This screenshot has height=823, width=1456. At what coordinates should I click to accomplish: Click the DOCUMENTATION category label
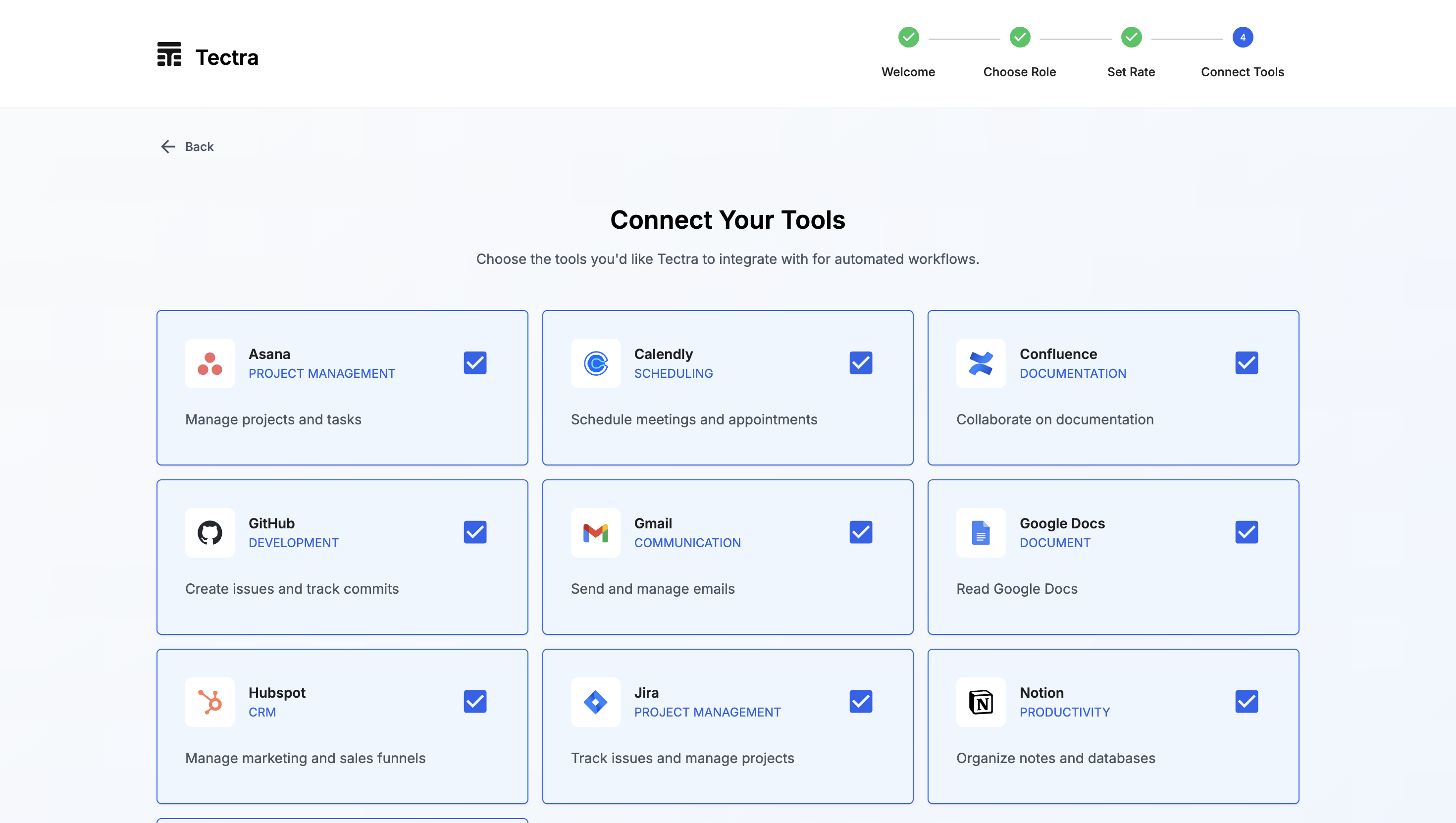(x=1073, y=374)
